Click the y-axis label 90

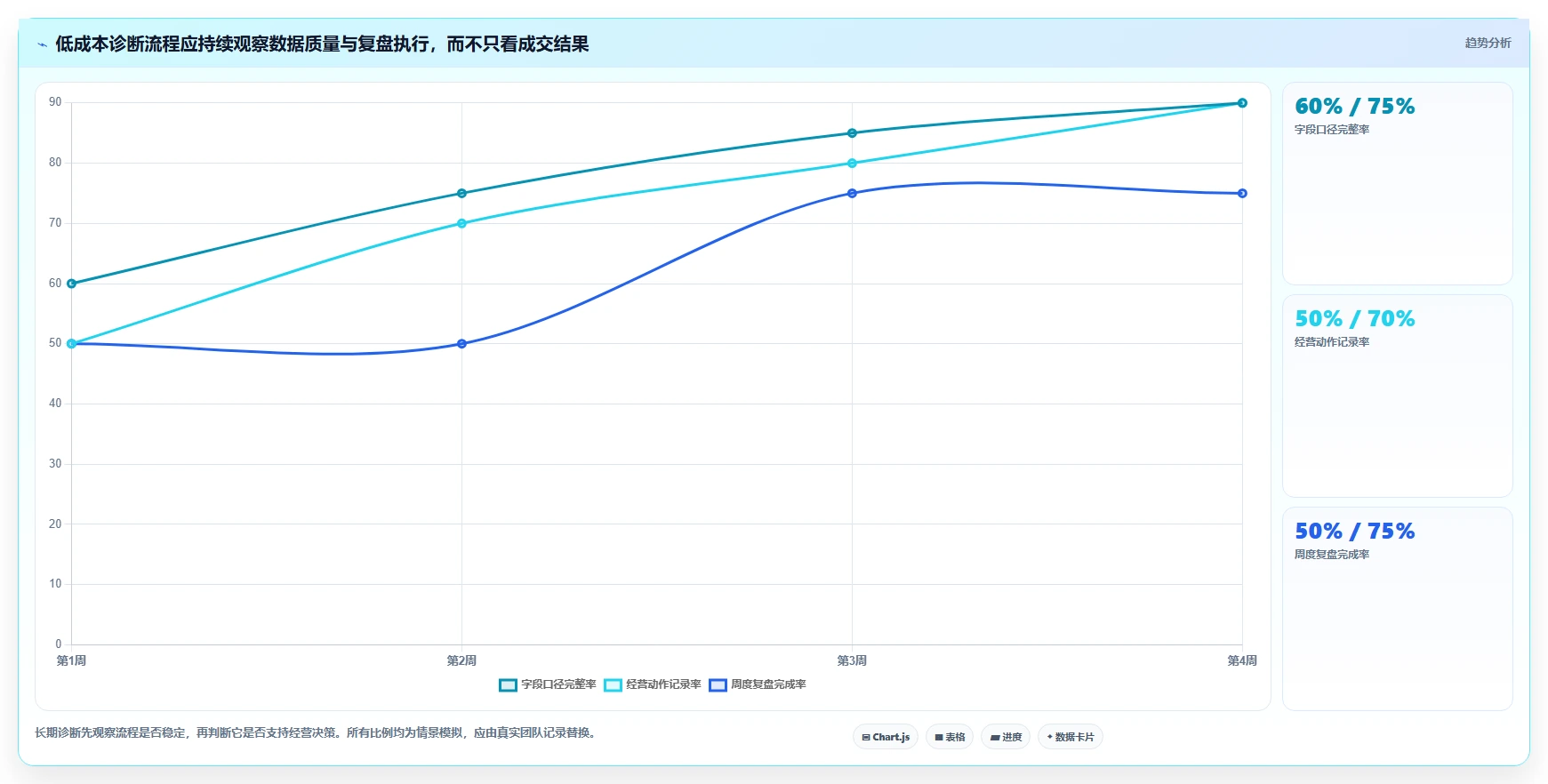[x=55, y=102]
